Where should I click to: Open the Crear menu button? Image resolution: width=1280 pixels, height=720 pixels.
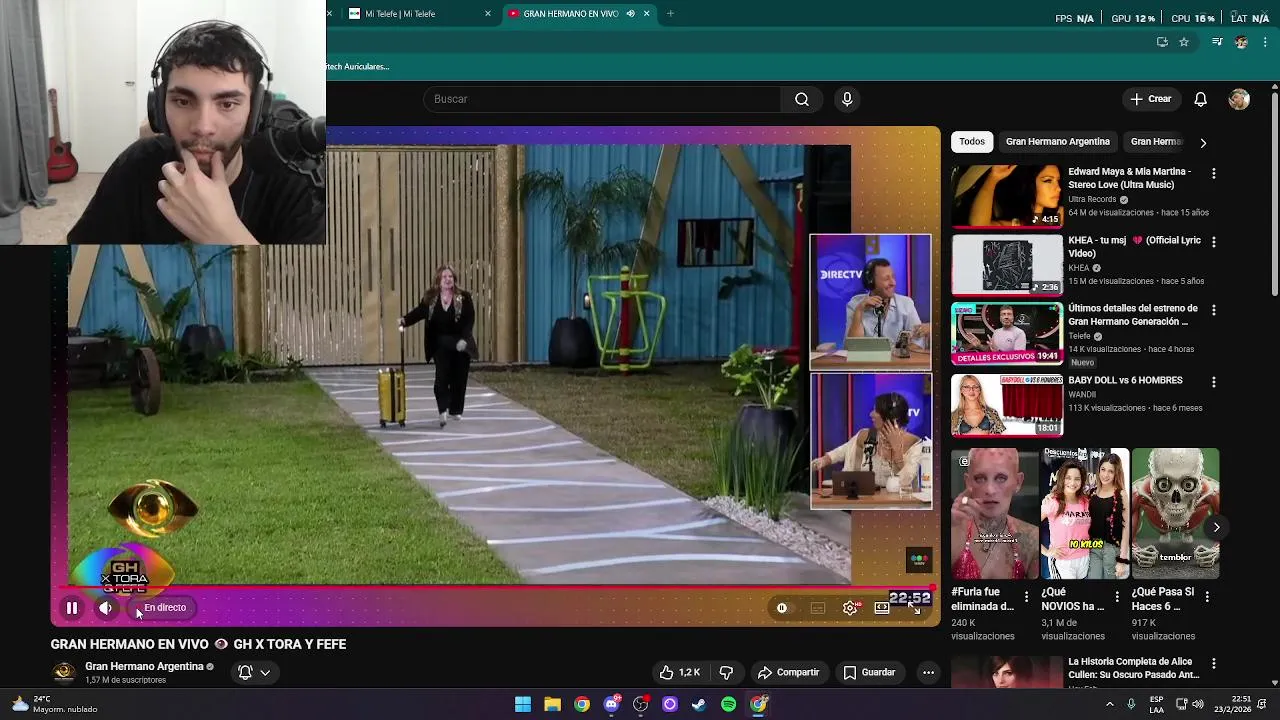(1151, 99)
